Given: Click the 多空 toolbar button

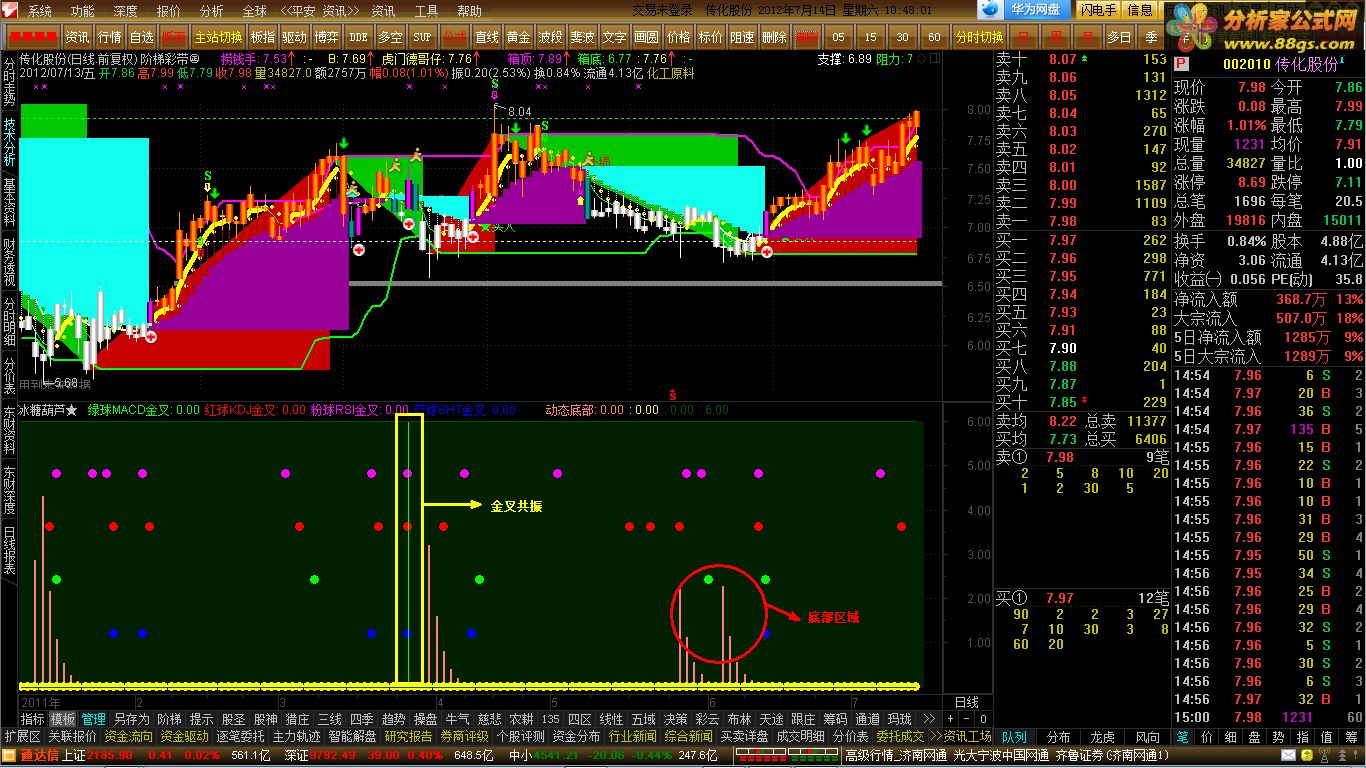Looking at the screenshot, I should (x=390, y=37).
